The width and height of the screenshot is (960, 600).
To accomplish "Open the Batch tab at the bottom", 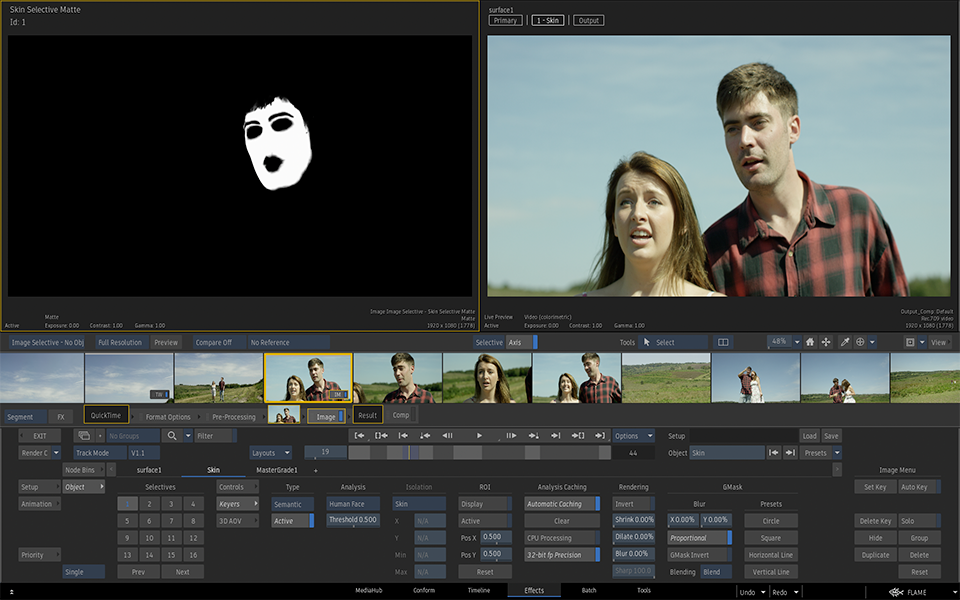I will pos(589,591).
